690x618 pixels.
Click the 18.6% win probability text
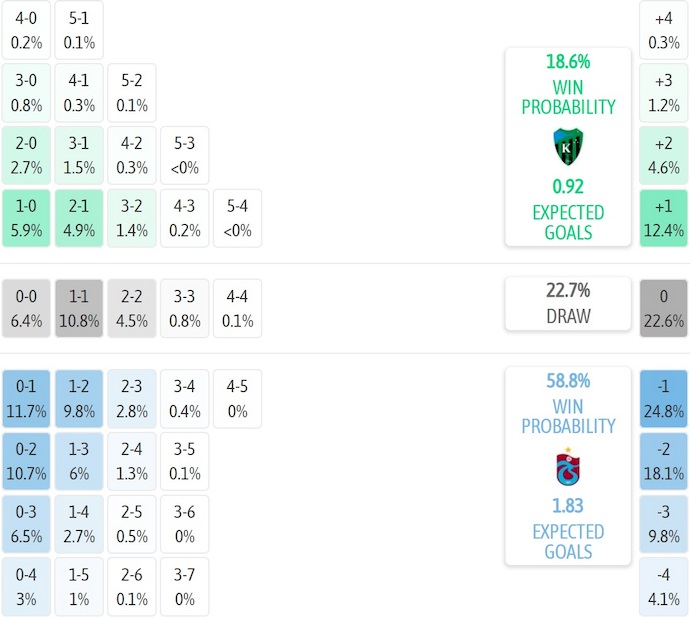tap(567, 62)
